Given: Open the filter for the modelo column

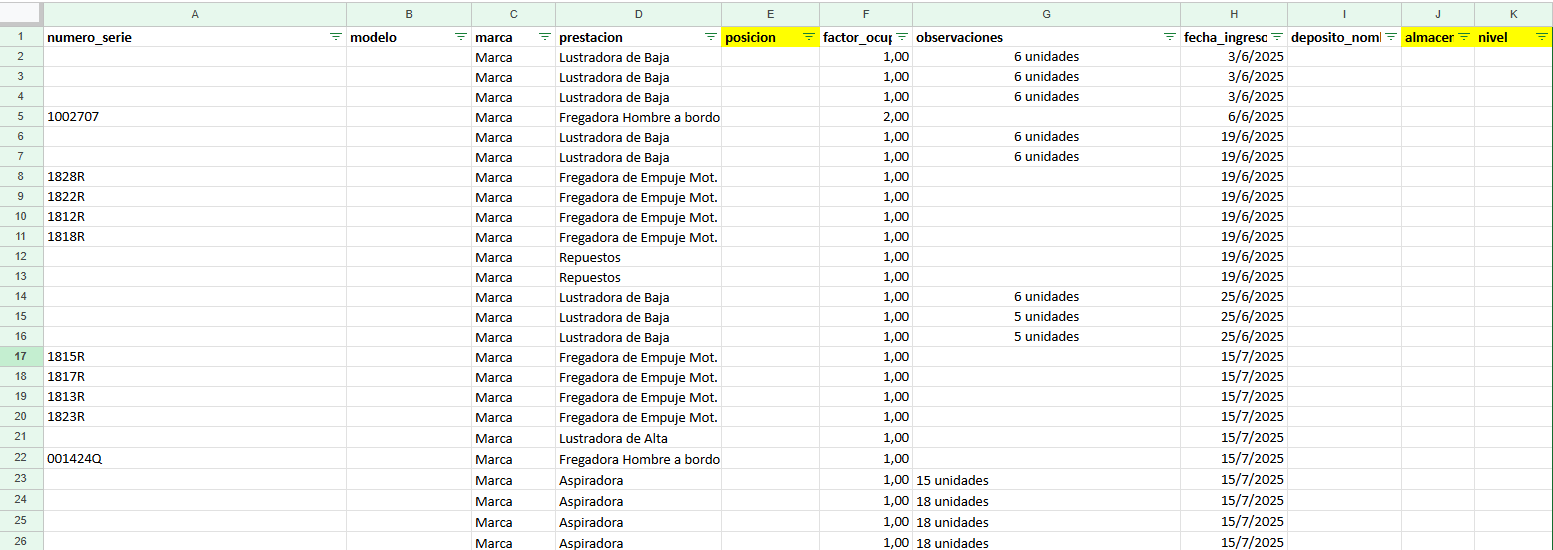Looking at the screenshot, I should tap(460, 37).
